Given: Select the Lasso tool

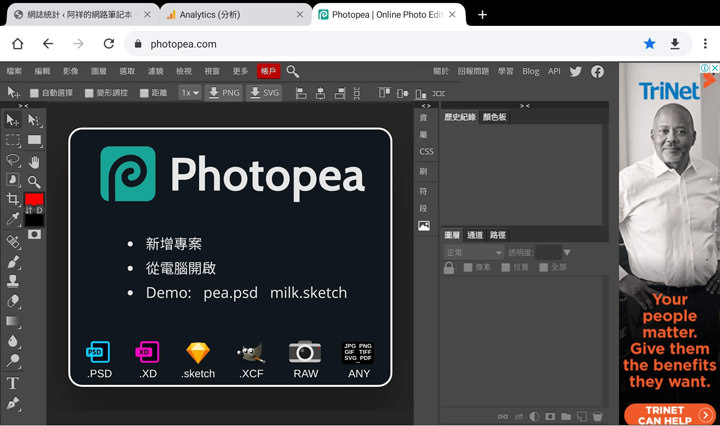Looking at the screenshot, I should point(12,160).
